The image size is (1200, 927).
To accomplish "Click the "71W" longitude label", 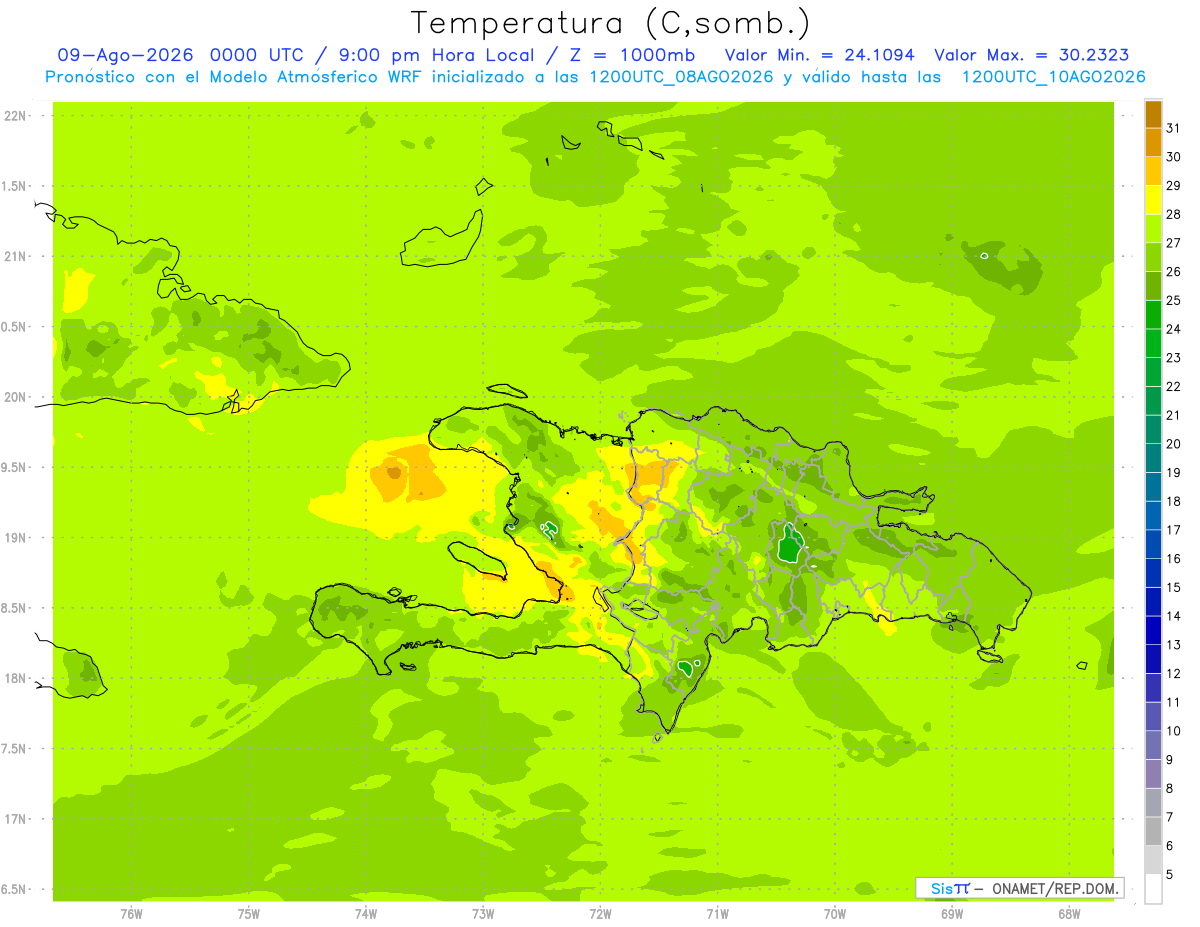I will click(x=717, y=914).
